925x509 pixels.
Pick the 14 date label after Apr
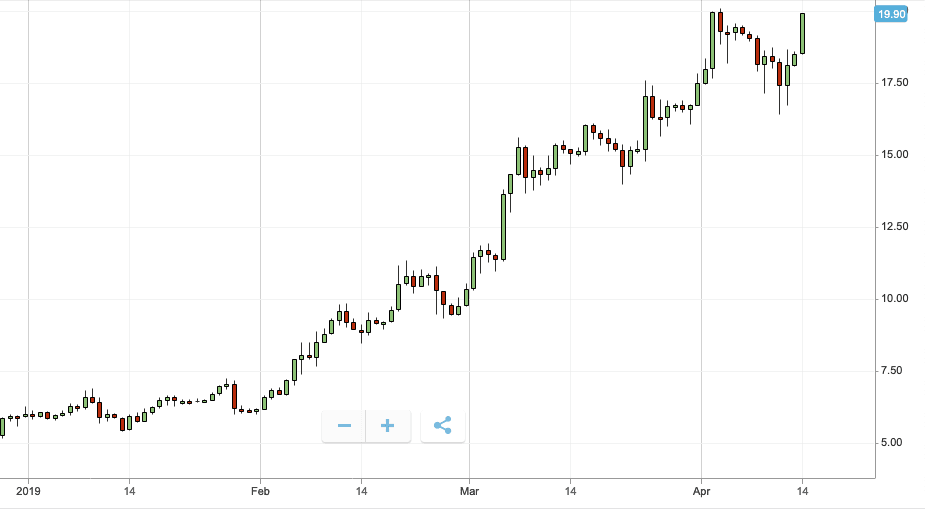click(x=802, y=491)
